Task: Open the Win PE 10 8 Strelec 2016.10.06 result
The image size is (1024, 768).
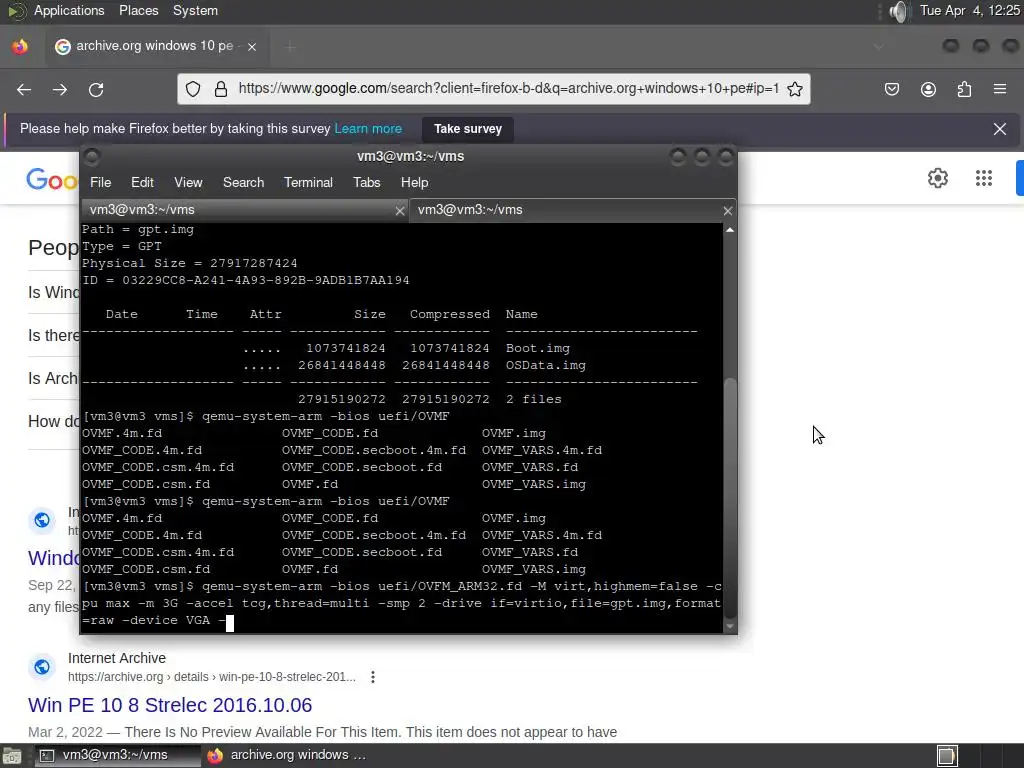Action: [170, 705]
